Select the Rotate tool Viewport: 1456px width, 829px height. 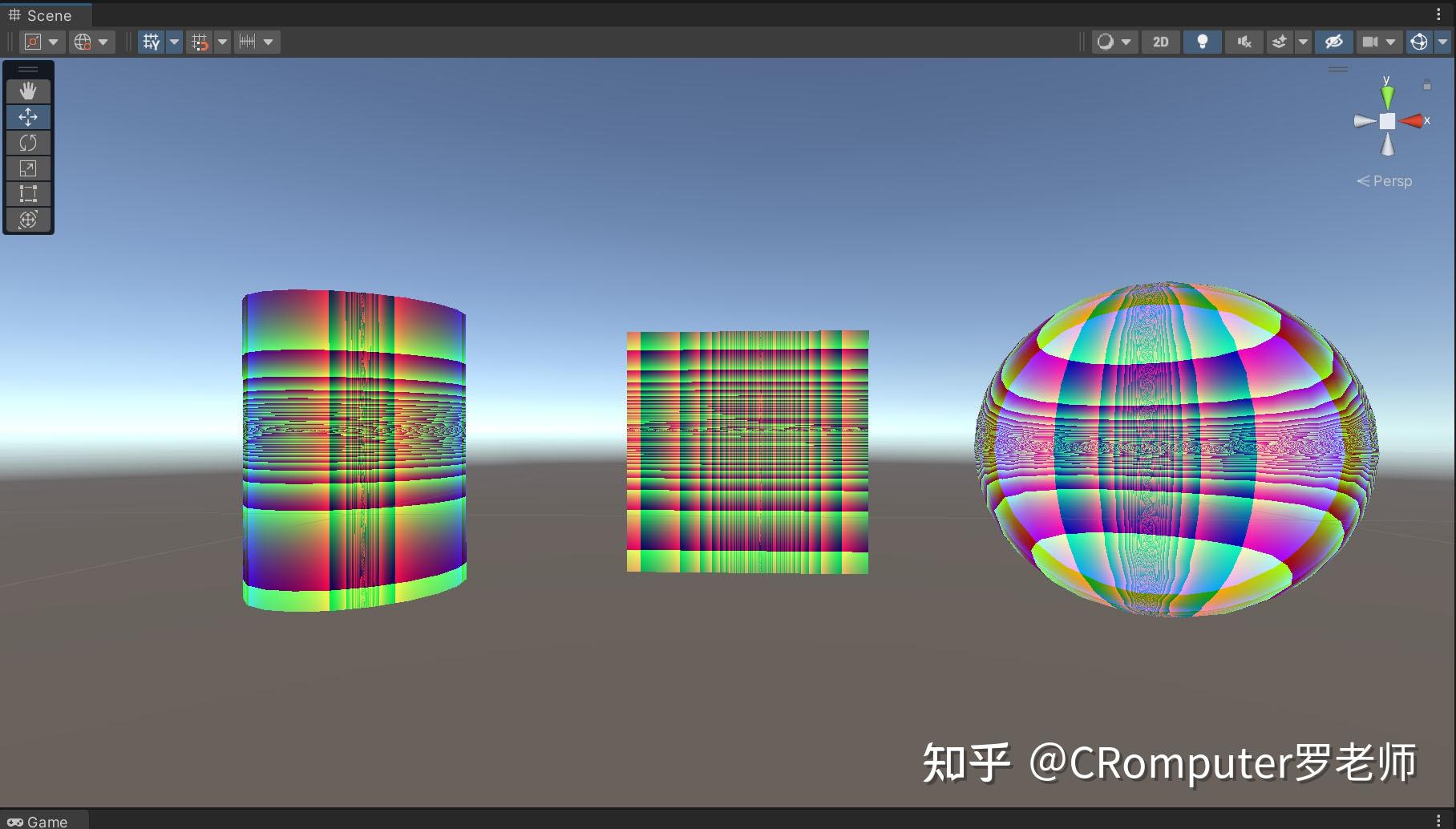[x=28, y=142]
